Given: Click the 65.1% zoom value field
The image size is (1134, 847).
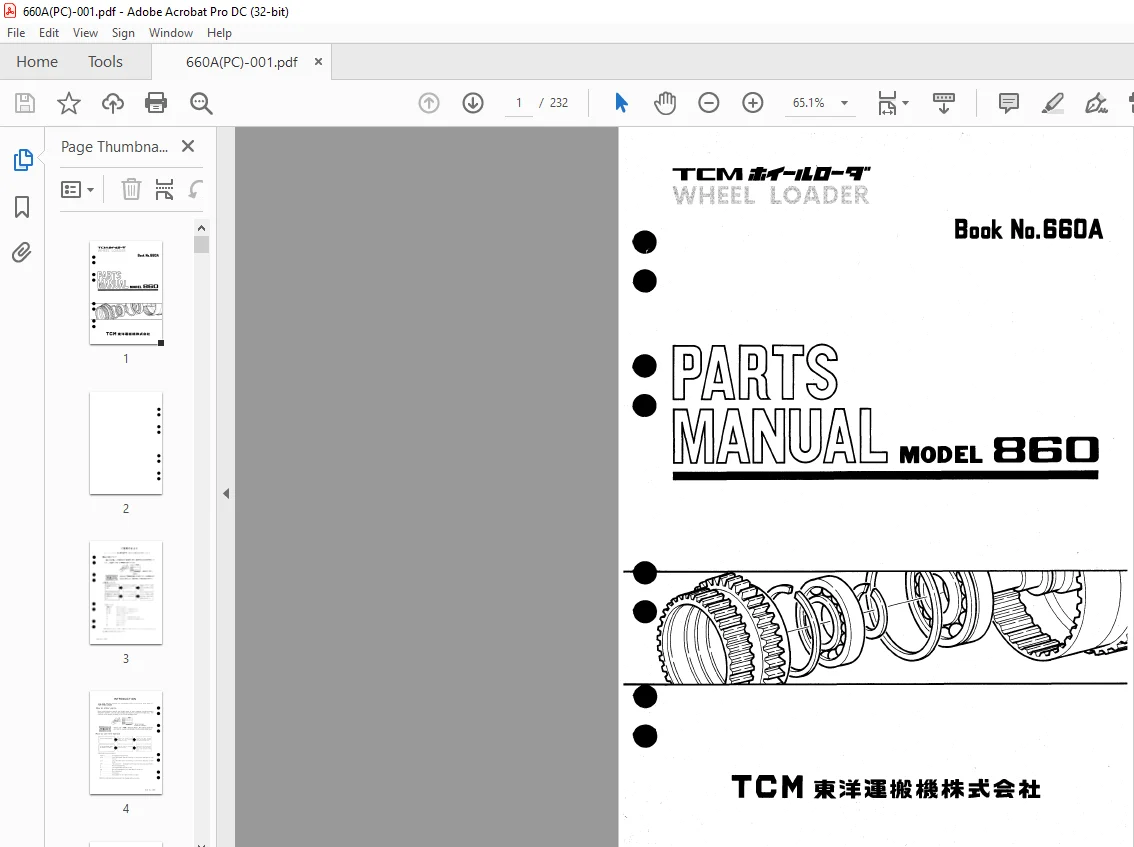Looking at the screenshot, I should (809, 103).
